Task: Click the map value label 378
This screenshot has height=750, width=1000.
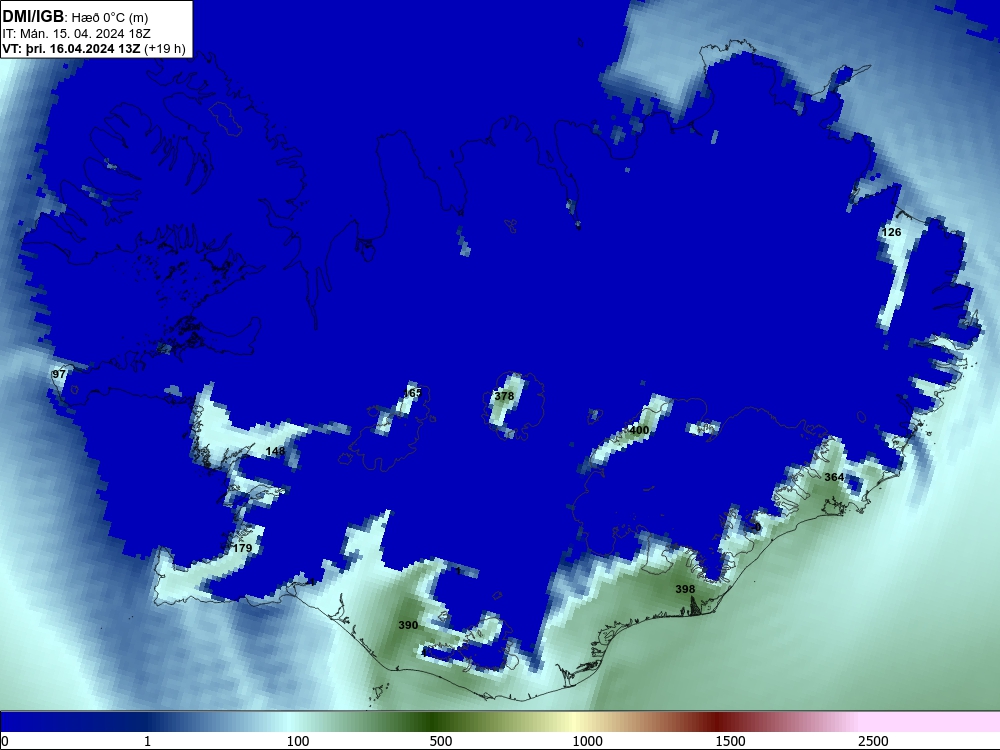Action: [x=504, y=396]
